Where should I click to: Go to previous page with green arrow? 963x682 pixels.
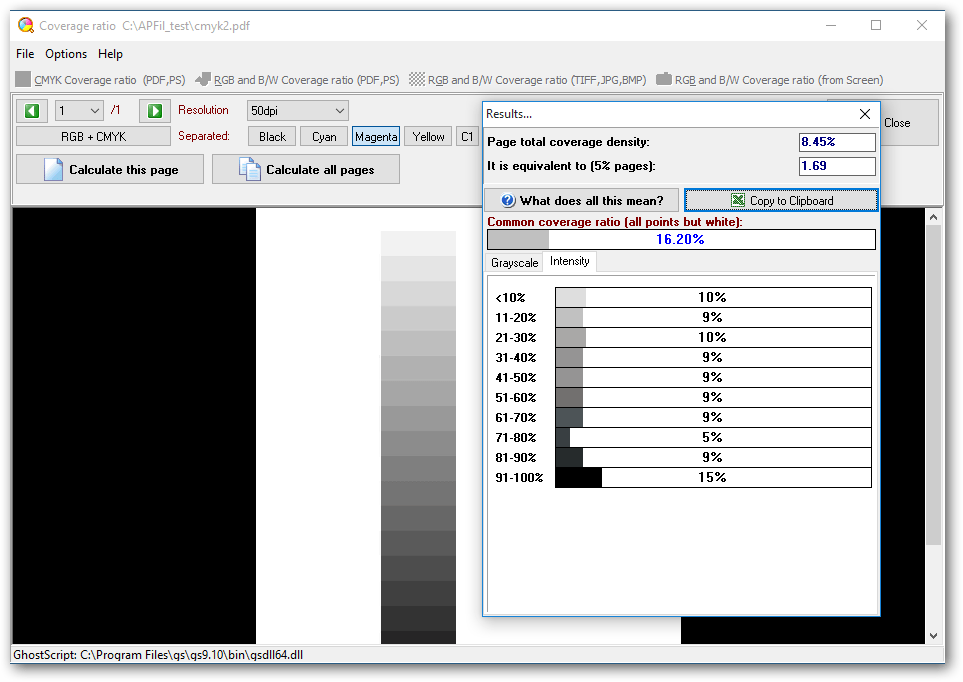31,110
